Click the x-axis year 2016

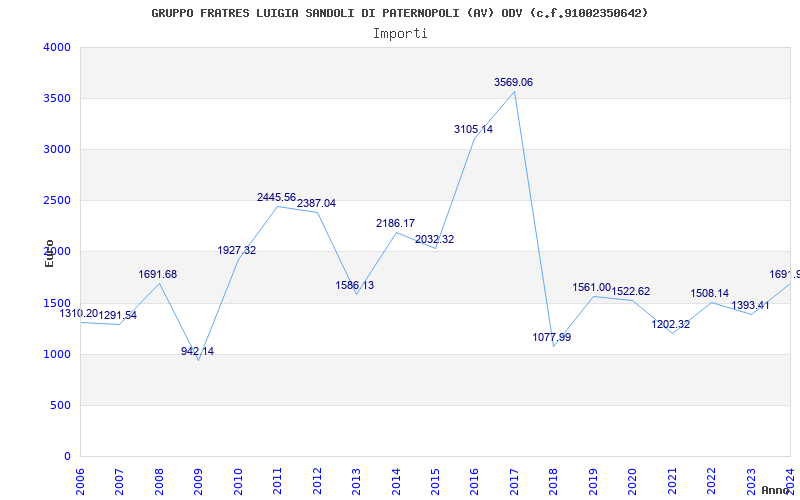point(474,481)
